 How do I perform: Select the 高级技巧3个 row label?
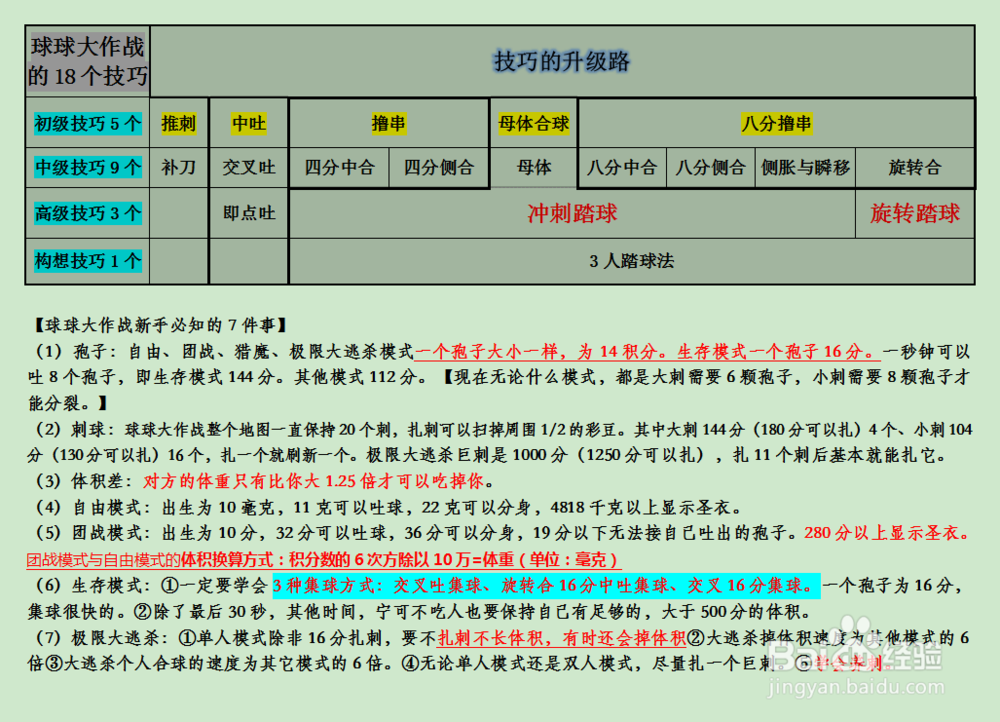tap(86, 213)
